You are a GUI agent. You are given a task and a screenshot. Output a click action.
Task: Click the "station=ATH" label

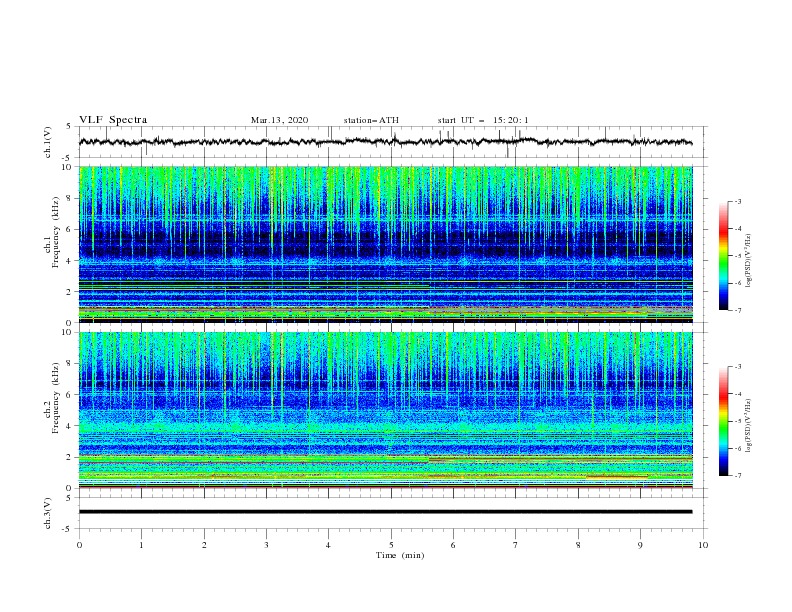371,120
